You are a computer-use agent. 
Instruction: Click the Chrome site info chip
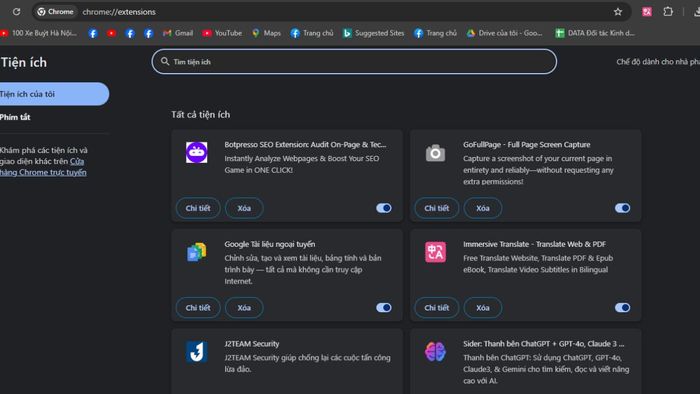point(55,12)
